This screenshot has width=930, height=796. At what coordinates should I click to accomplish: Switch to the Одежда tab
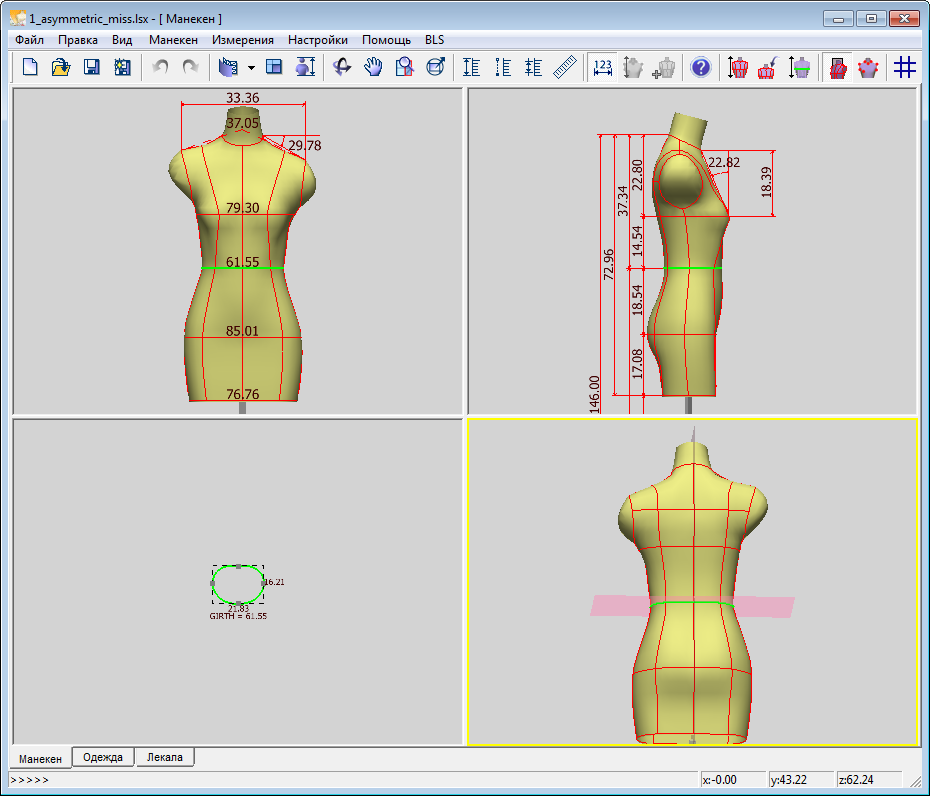(x=103, y=757)
